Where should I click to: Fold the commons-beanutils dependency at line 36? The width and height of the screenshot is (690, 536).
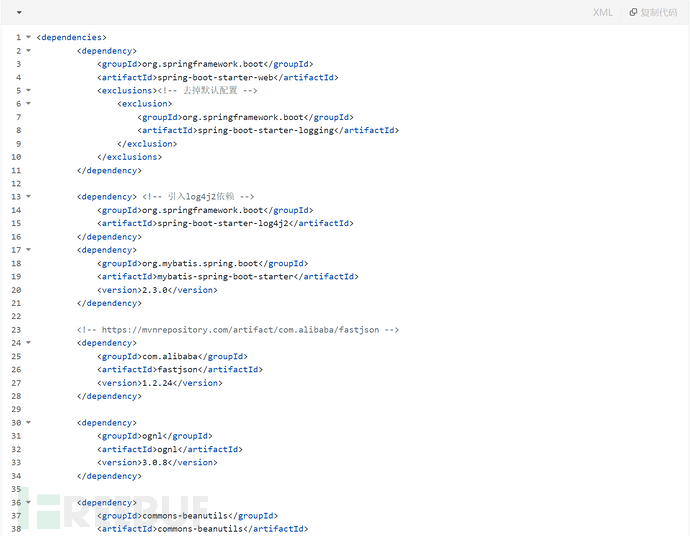(x=28, y=502)
